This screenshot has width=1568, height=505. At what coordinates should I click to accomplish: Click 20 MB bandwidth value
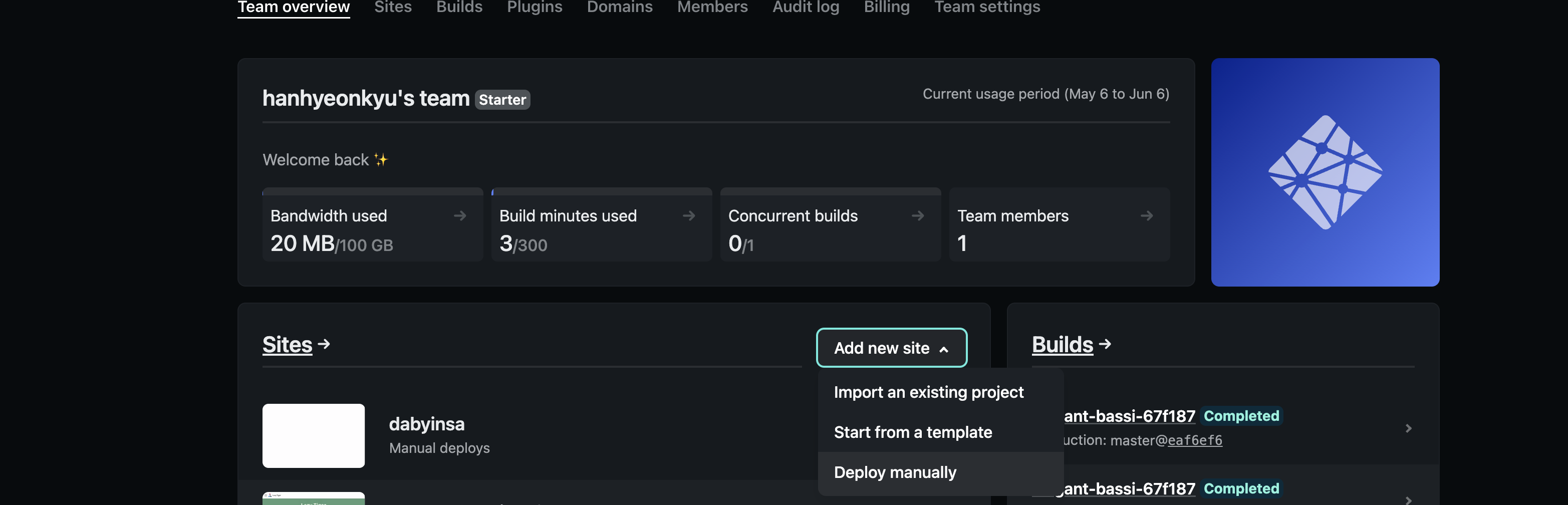pos(303,243)
